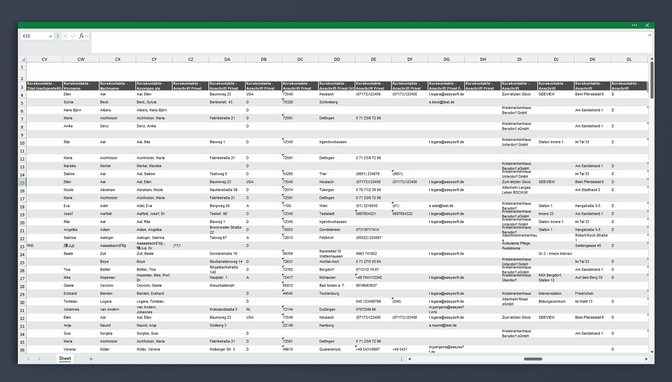The width and height of the screenshot is (672, 382).
Task: Click the vertical scrollbar thumb
Action: pos(652,80)
